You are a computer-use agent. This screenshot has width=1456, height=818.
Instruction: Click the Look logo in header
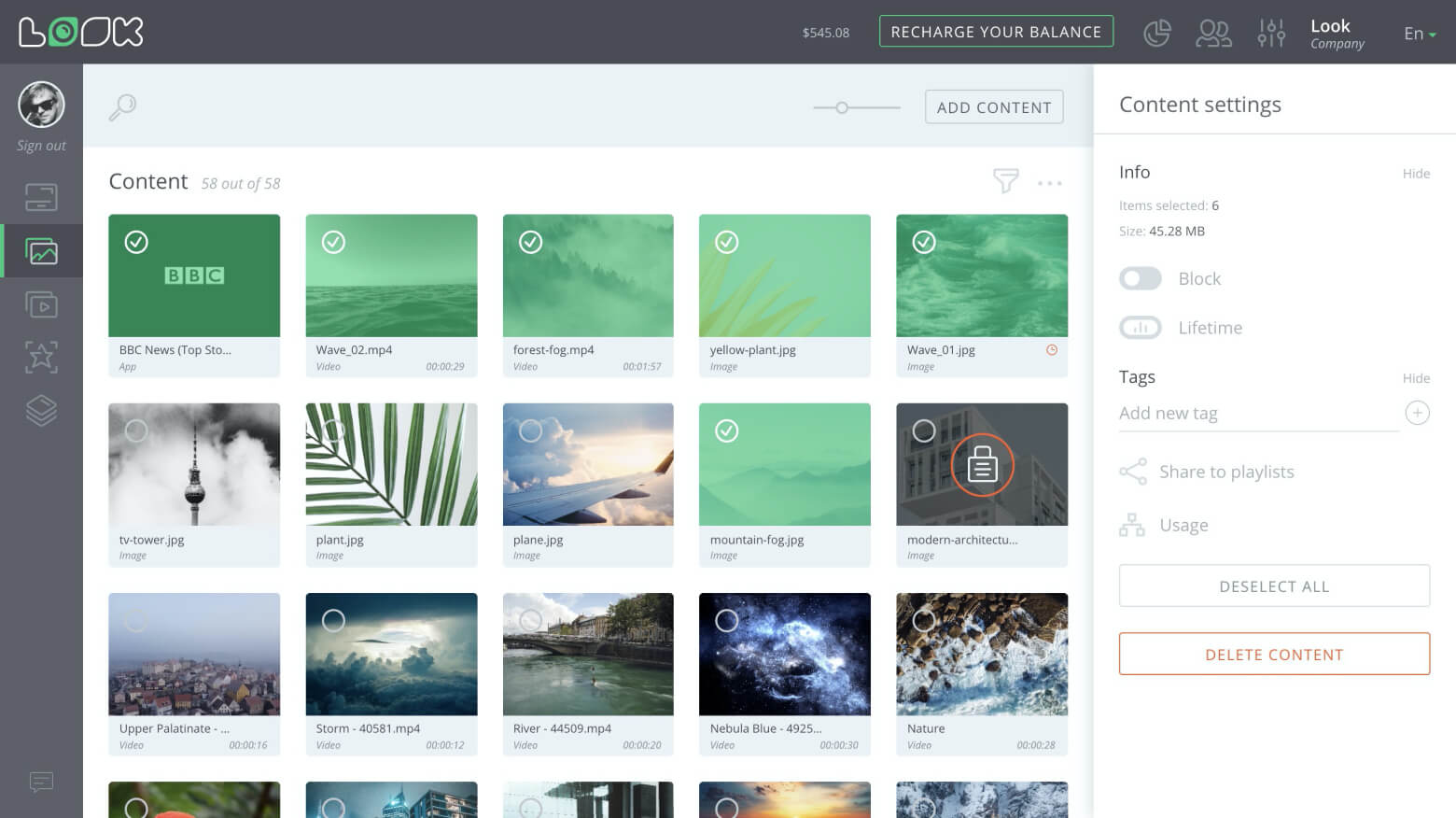pos(81,32)
